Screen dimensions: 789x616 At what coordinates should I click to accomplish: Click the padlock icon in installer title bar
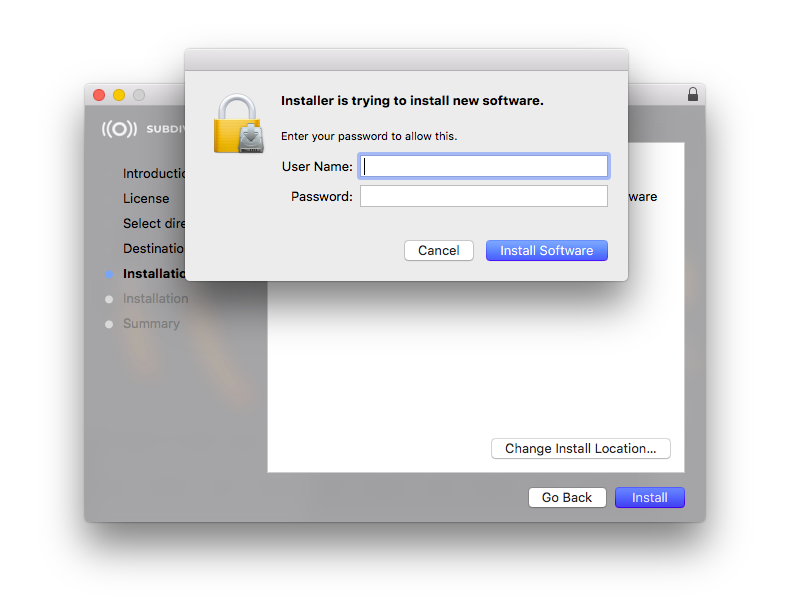click(692, 94)
